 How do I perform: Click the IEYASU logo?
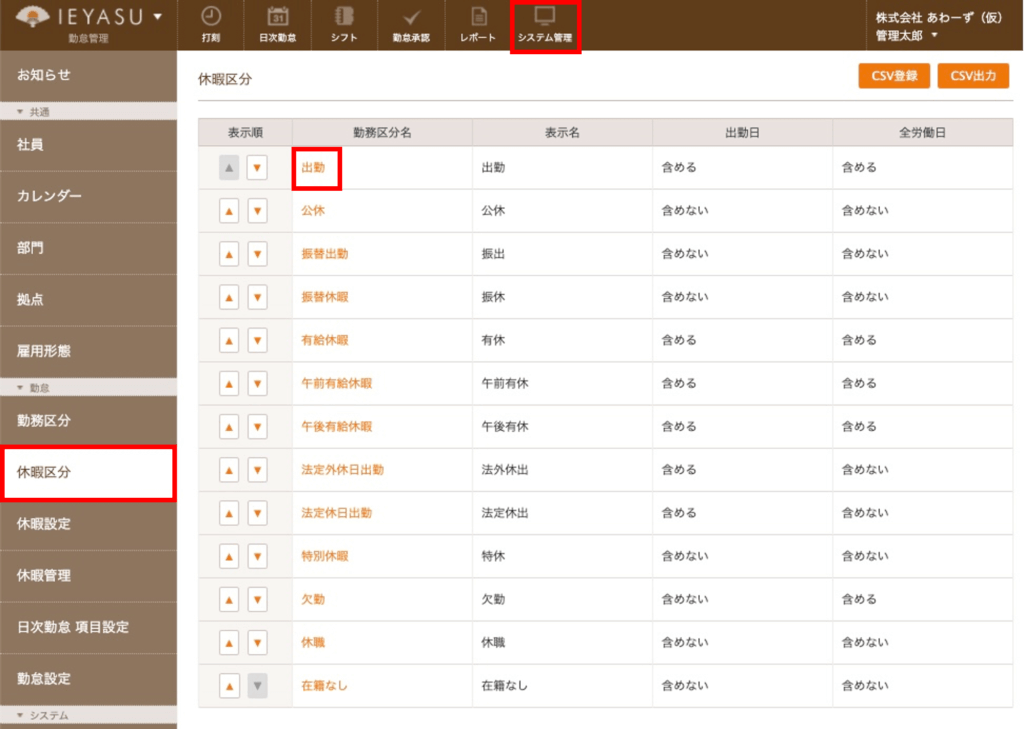click(x=80, y=18)
